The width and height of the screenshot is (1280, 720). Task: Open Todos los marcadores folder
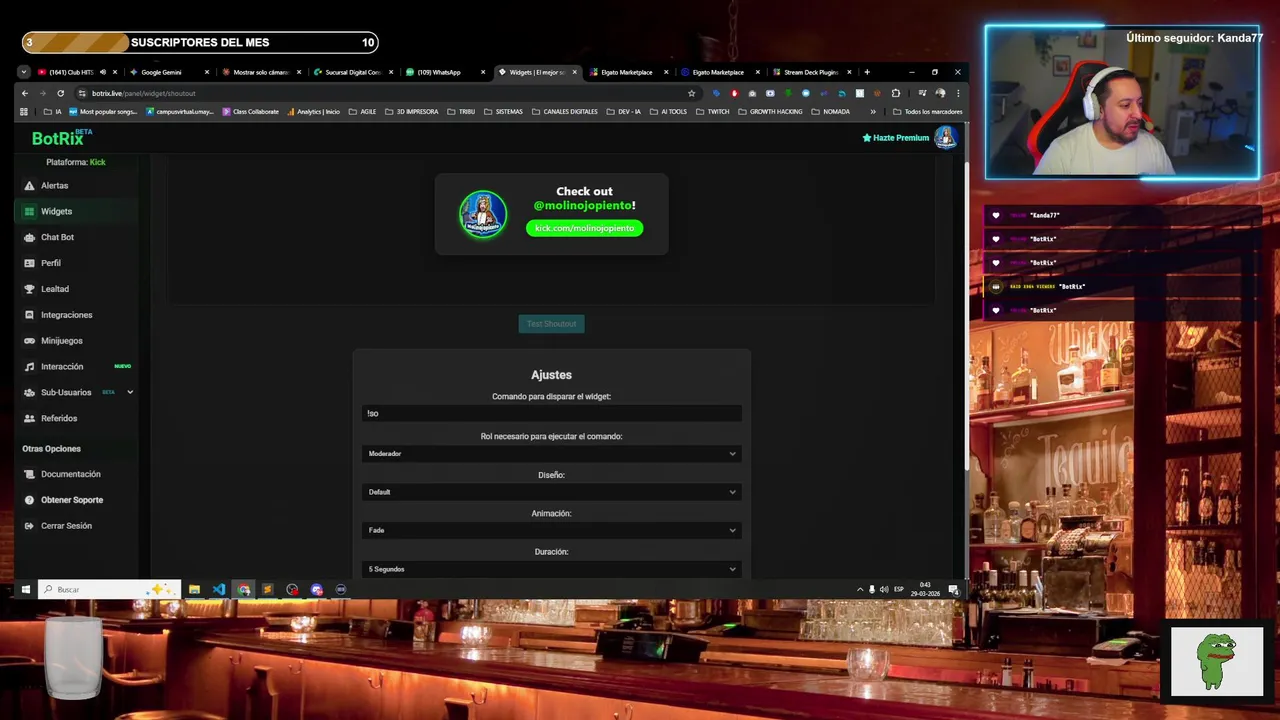[x=927, y=112]
